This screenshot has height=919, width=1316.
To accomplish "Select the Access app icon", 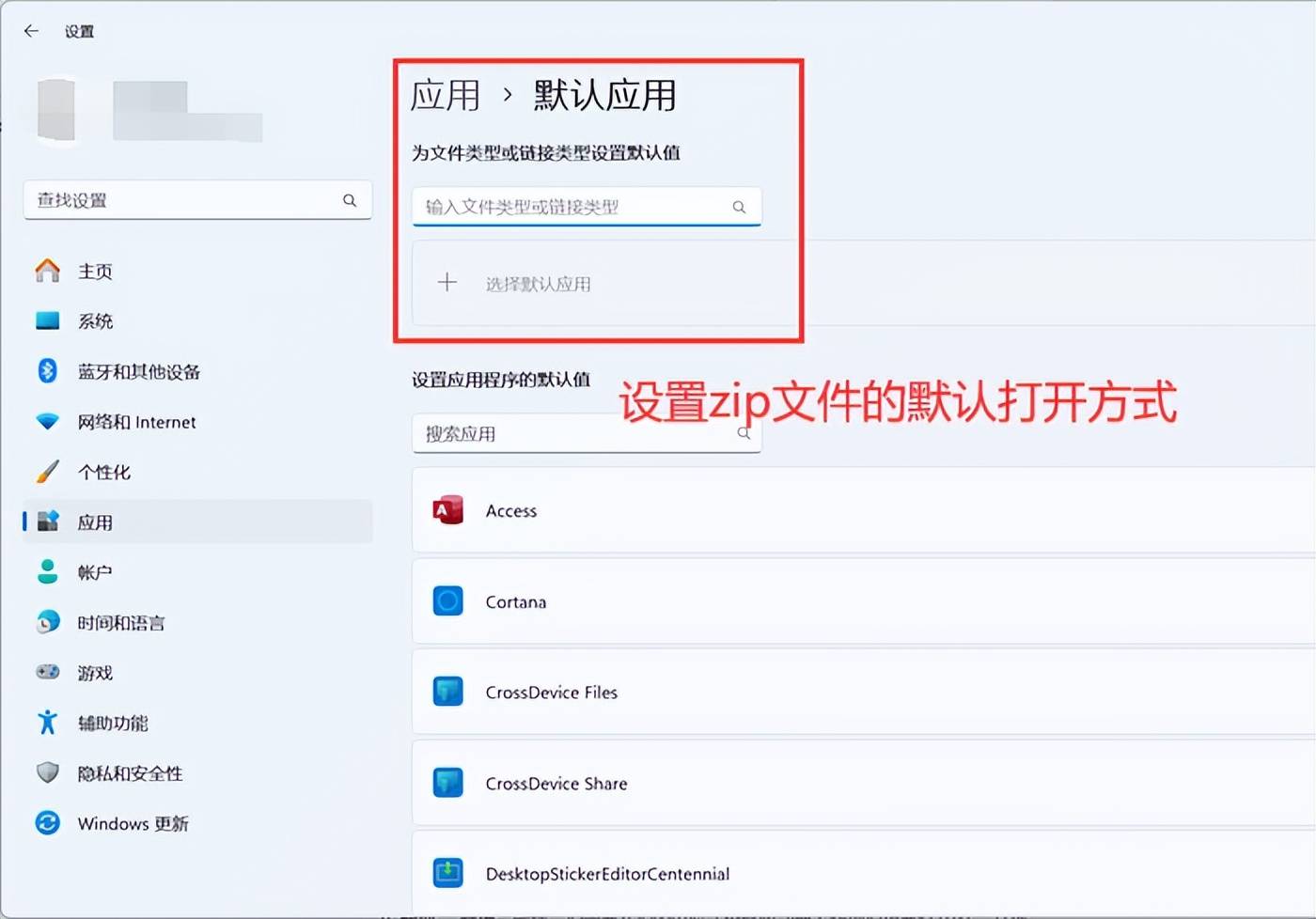I will click(x=447, y=510).
